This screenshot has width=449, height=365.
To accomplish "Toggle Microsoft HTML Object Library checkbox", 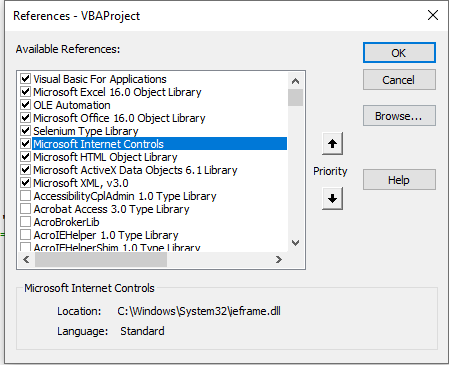I will coord(26,157).
